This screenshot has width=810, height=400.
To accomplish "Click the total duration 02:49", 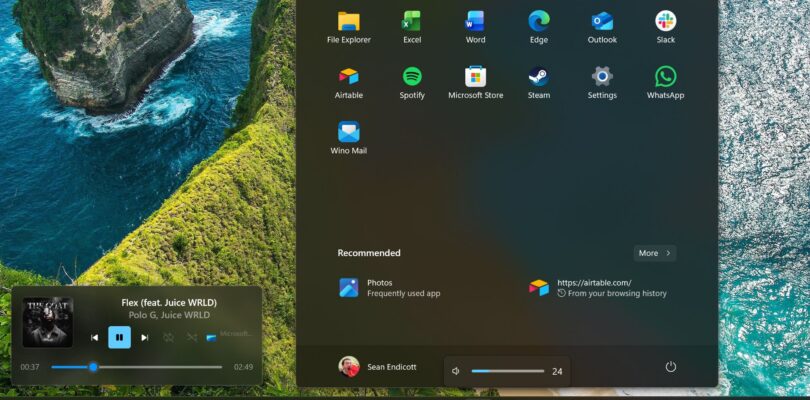I will (x=243, y=367).
